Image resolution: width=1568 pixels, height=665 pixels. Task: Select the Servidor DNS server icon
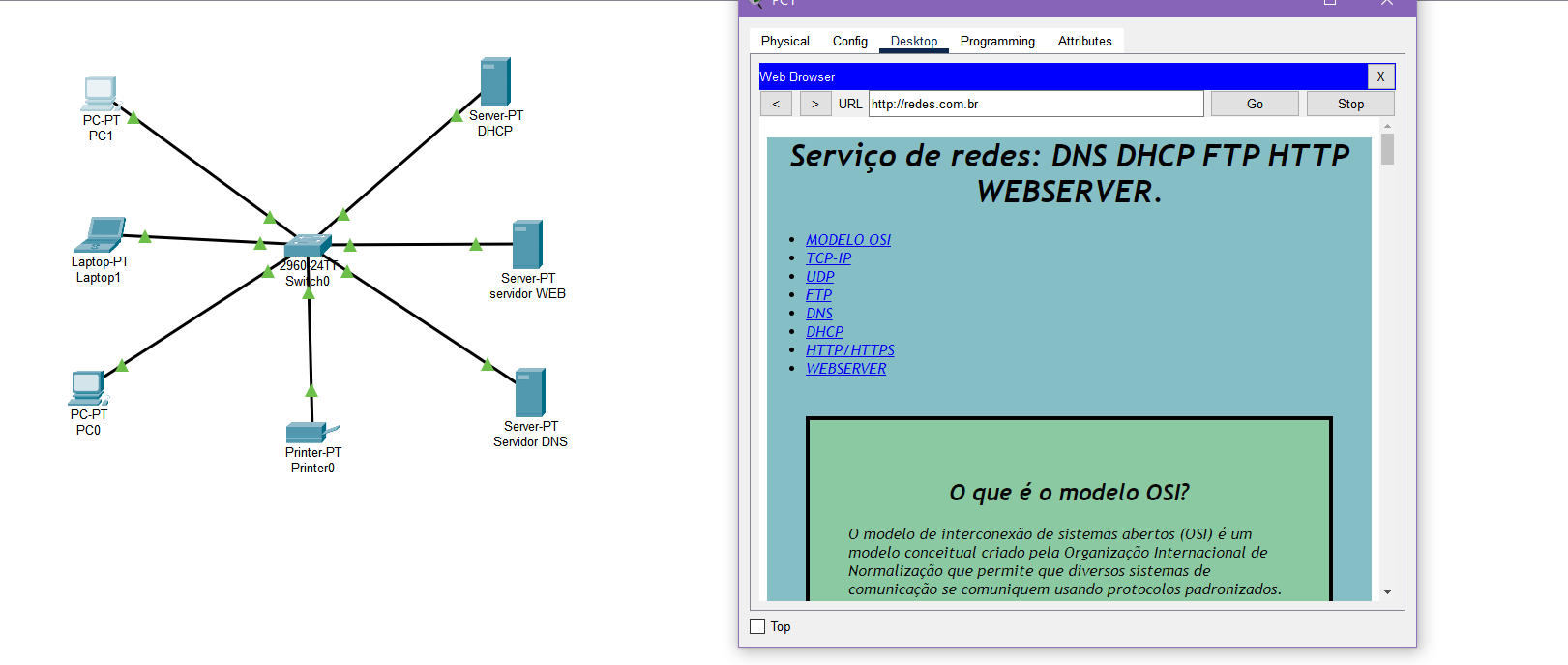click(x=530, y=392)
